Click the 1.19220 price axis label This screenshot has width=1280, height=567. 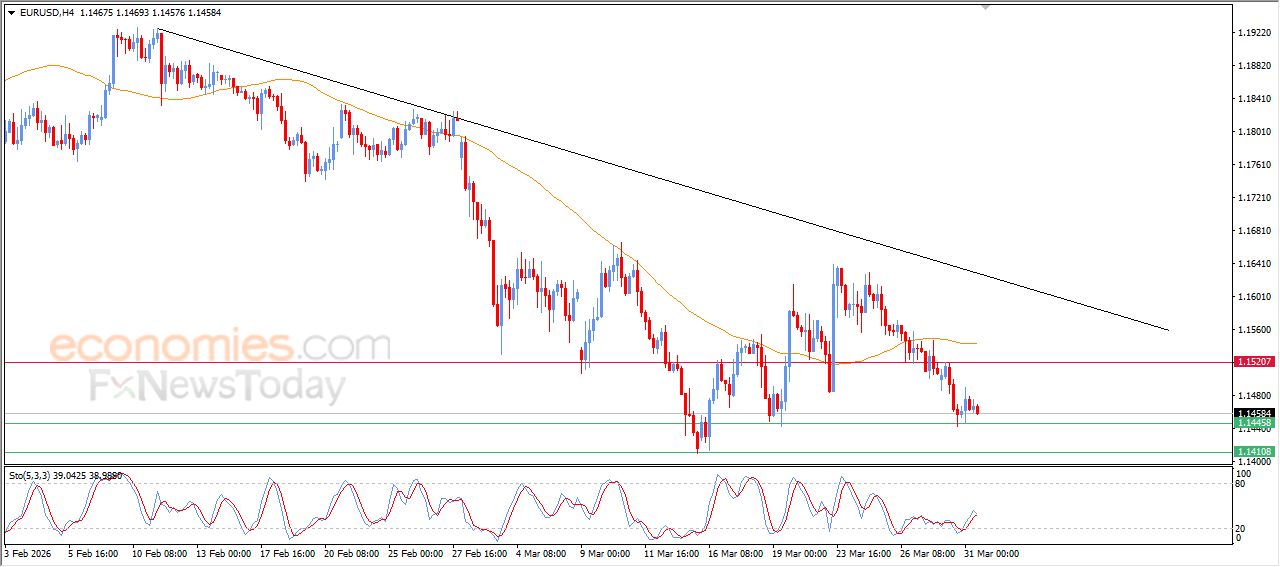(x=1253, y=33)
